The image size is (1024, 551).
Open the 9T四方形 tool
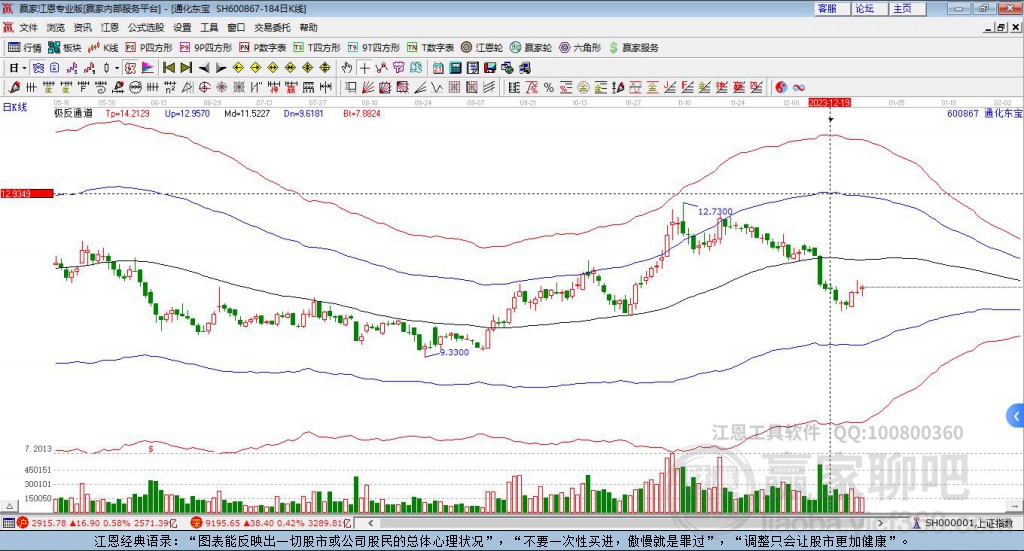pos(373,48)
